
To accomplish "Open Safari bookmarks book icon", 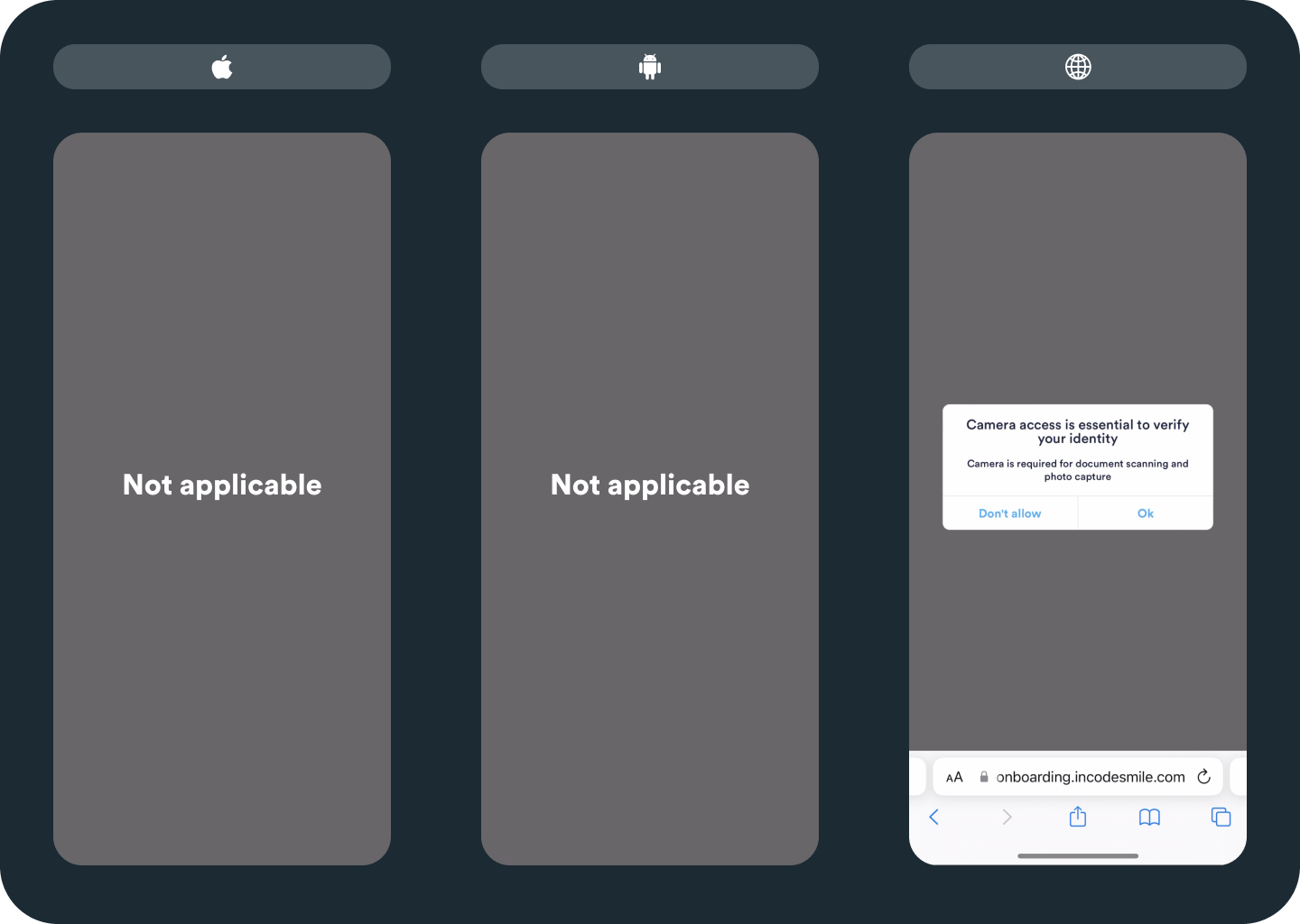I will [x=1149, y=818].
